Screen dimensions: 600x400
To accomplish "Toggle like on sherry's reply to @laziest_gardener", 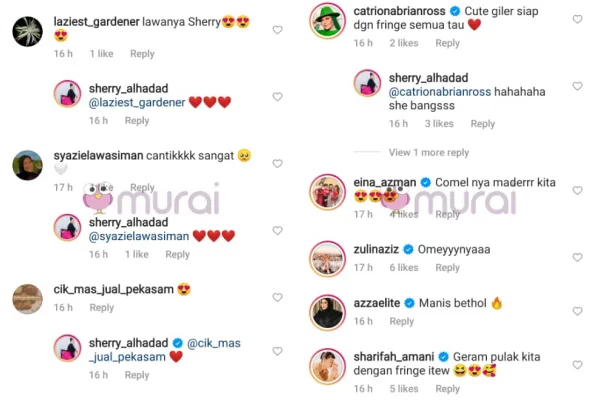I will click(277, 96).
